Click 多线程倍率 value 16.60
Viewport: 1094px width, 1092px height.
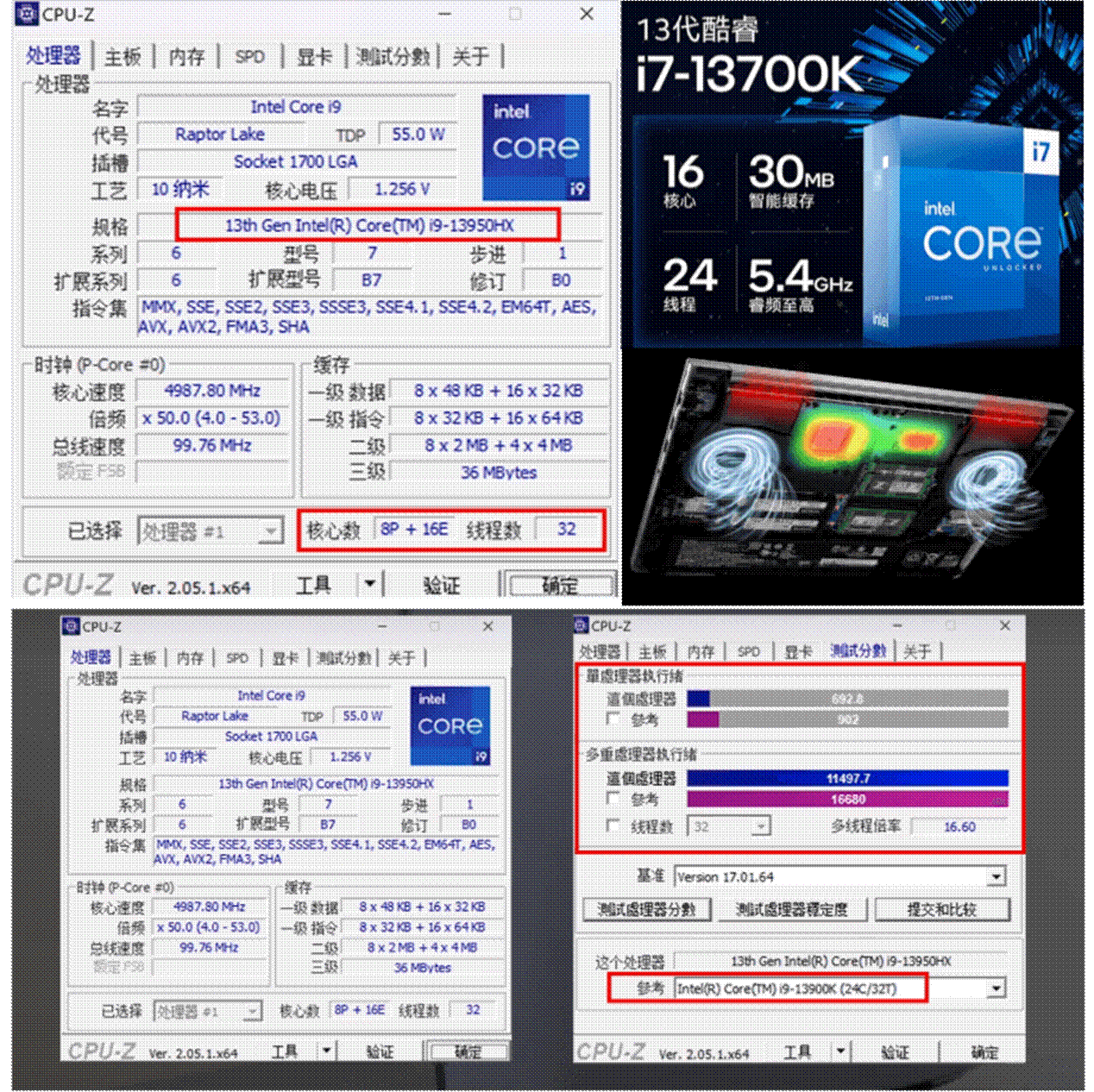click(959, 826)
